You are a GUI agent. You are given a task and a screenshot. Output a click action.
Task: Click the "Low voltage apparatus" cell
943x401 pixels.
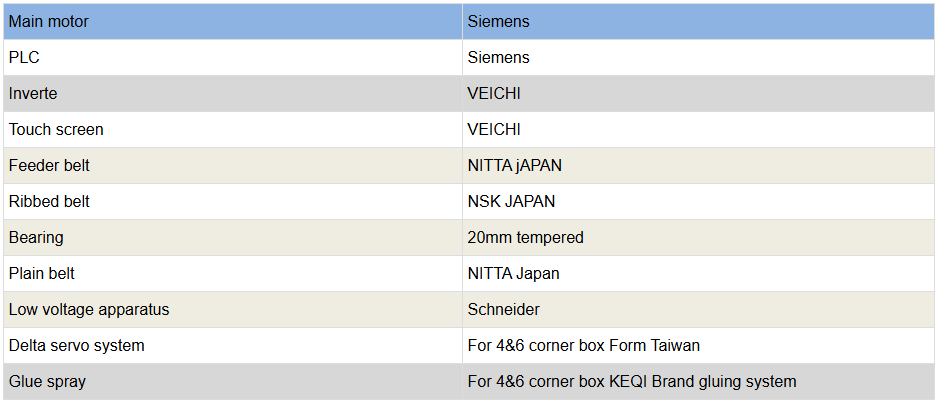point(89,309)
